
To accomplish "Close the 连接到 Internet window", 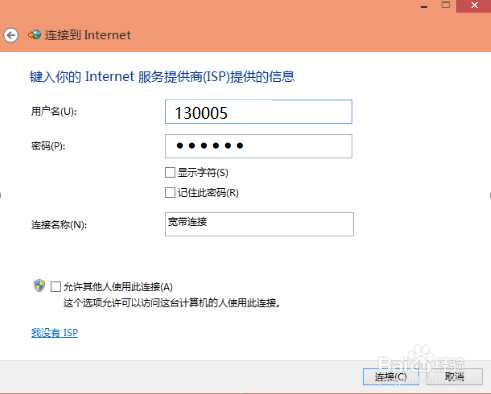I will click(x=474, y=6).
